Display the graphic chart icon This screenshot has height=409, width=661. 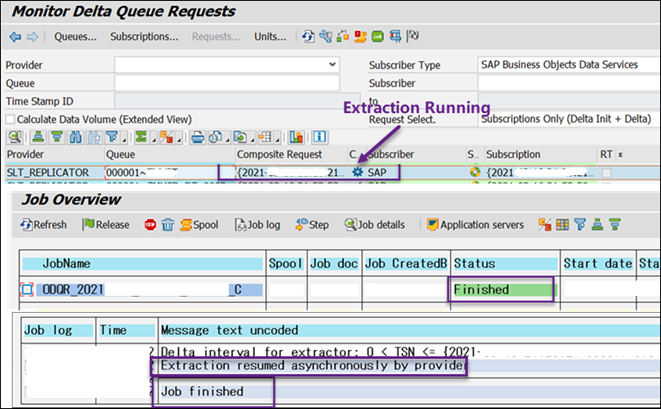pos(296,137)
